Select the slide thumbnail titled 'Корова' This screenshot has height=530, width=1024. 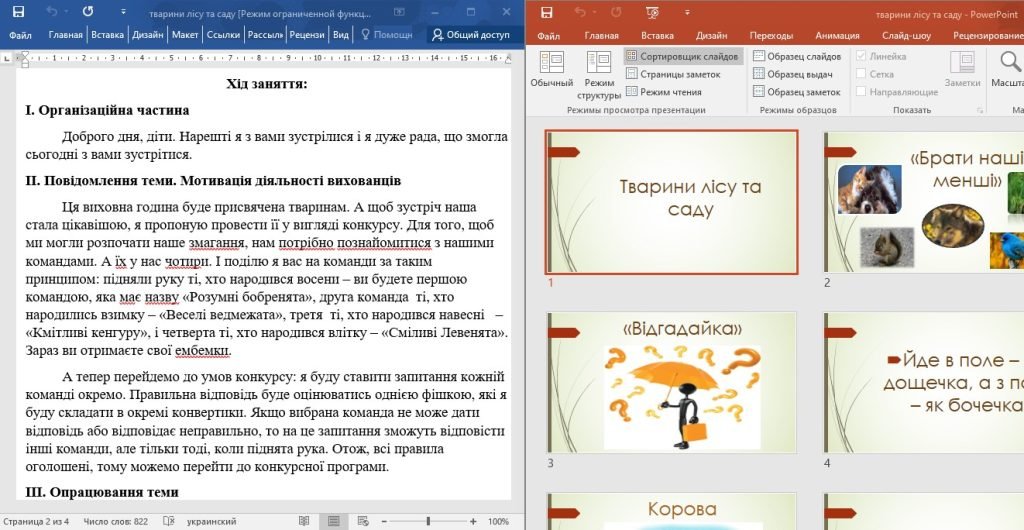point(671,511)
